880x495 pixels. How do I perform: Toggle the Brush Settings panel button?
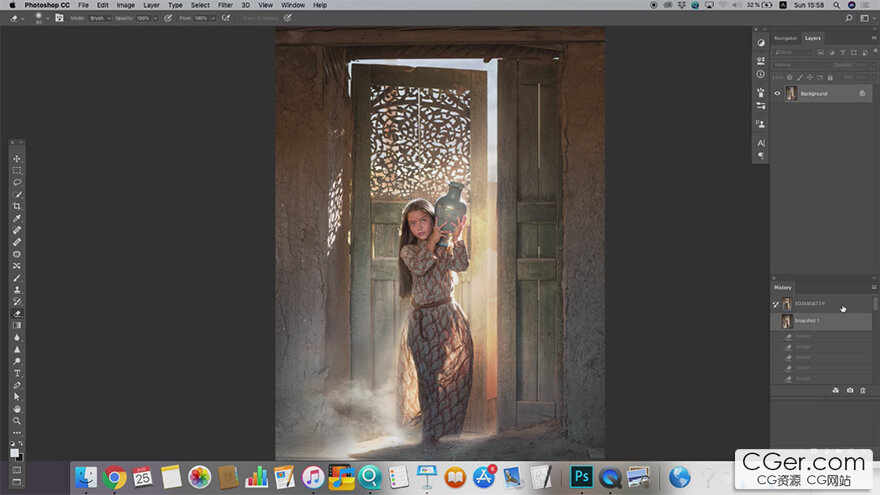coord(59,18)
